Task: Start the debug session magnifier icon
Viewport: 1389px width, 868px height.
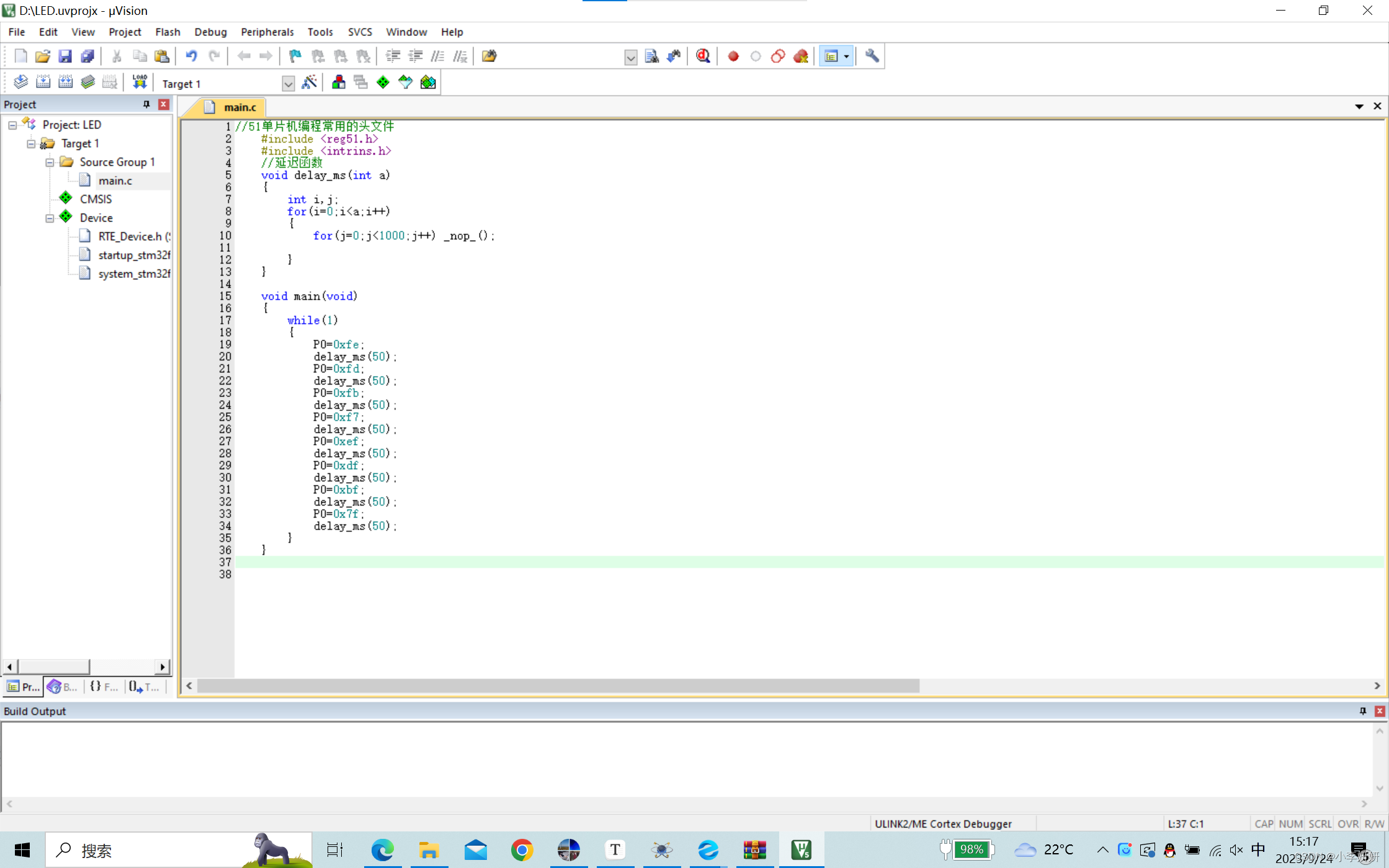Action: 703,56
